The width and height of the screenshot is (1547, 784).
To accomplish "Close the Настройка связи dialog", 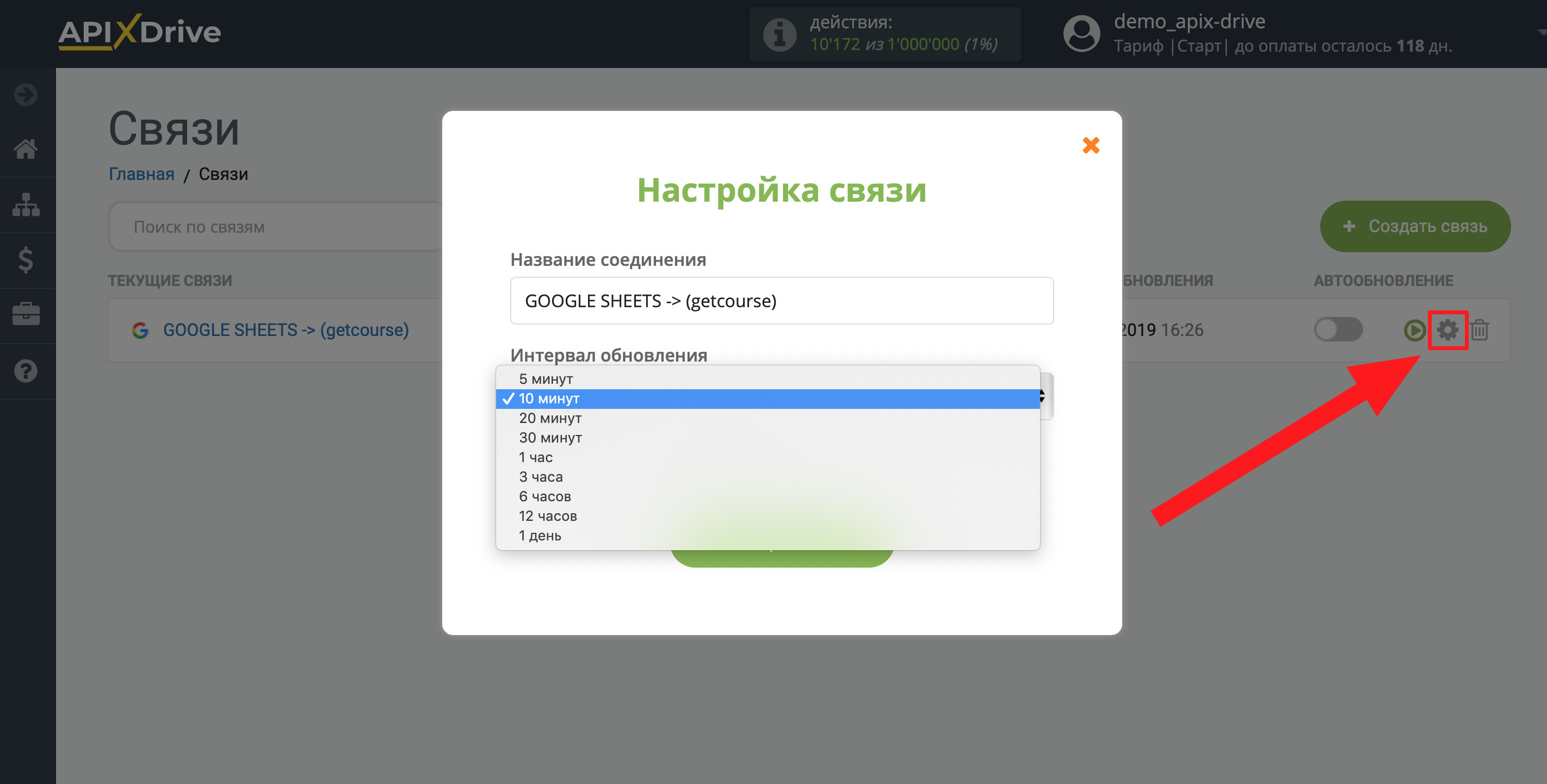I will point(1092,145).
